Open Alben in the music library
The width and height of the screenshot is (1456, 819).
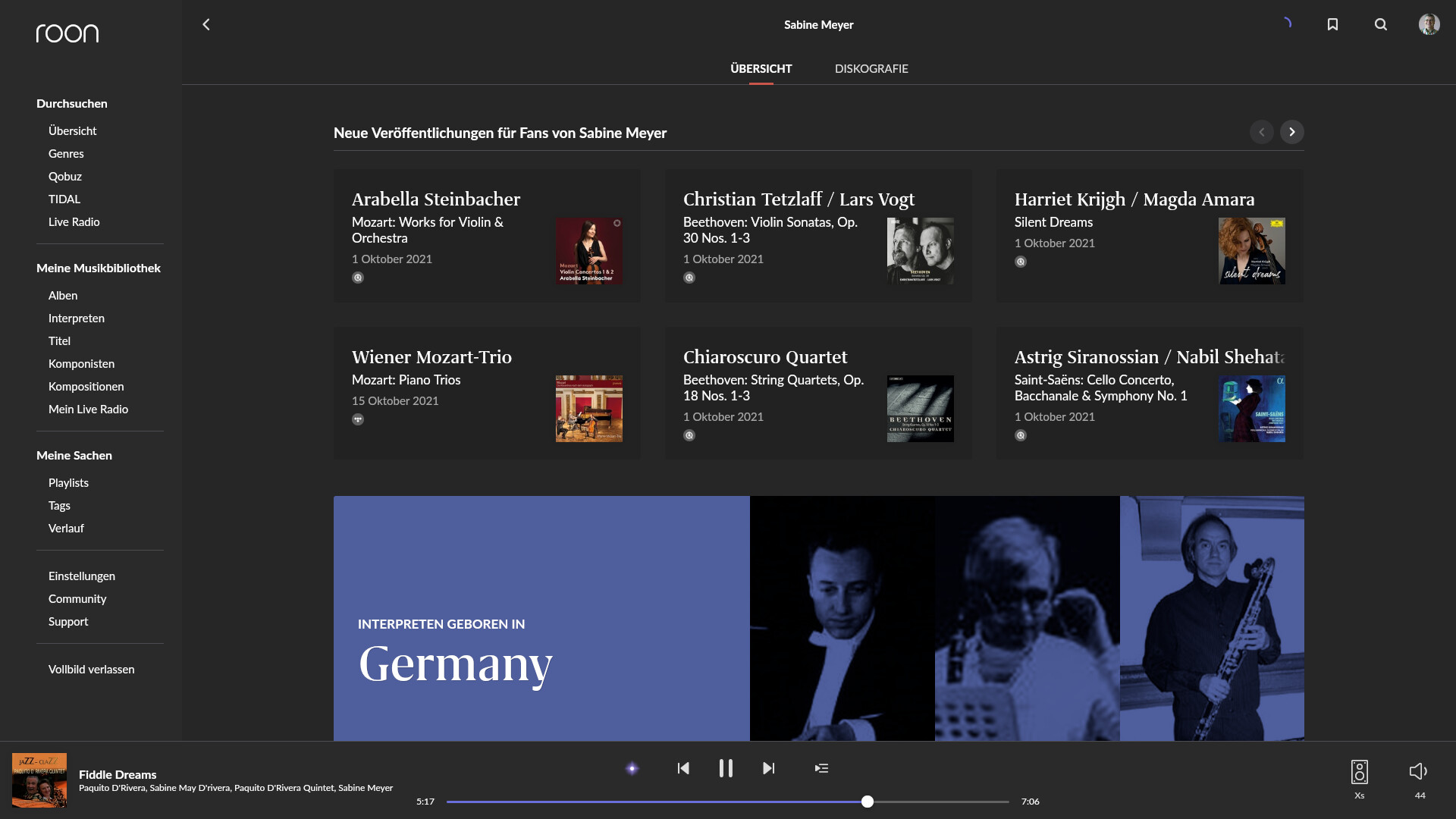point(63,295)
